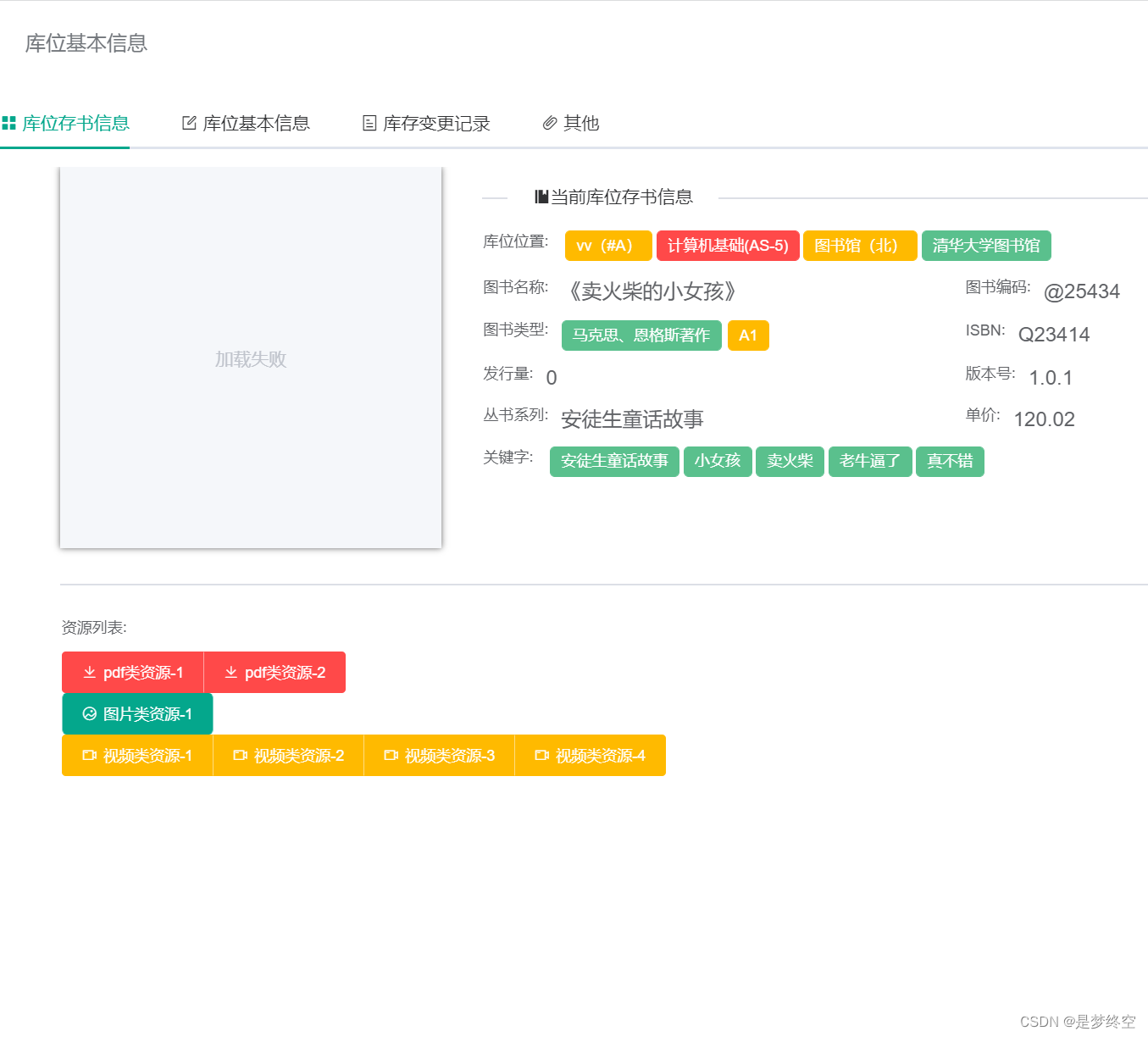Screen dimensions: 1148x1037
Task: Click the paperclip icon on 其他 tab
Action: [x=551, y=123]
